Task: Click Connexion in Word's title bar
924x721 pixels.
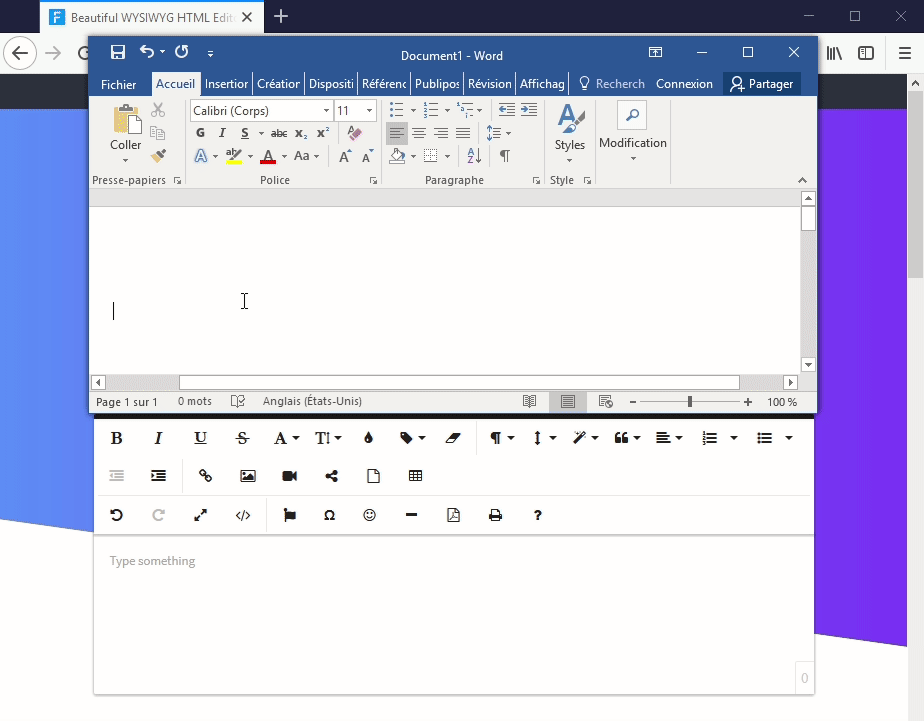Action: (684, 84)
